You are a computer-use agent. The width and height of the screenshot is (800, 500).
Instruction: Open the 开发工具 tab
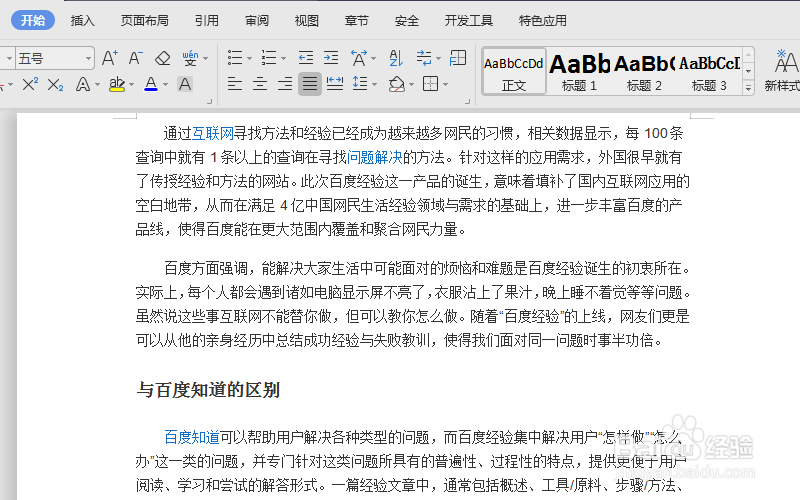pyautogui.click(x=468, y=20)
